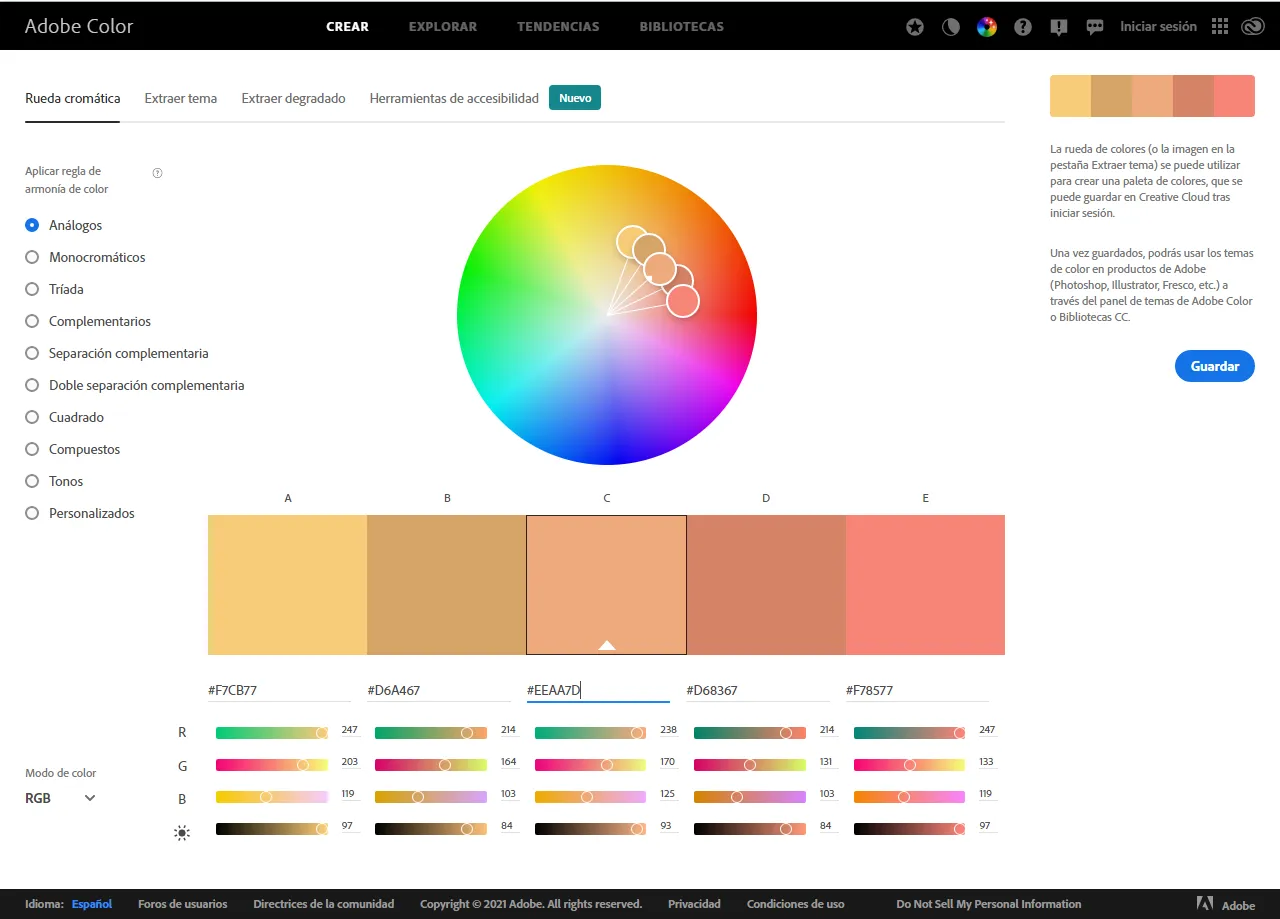Image resolution: width=1280 pixels, height=919 pixels.
Task: Open Condiciones de uso footer link
Action: coord(796,904)
